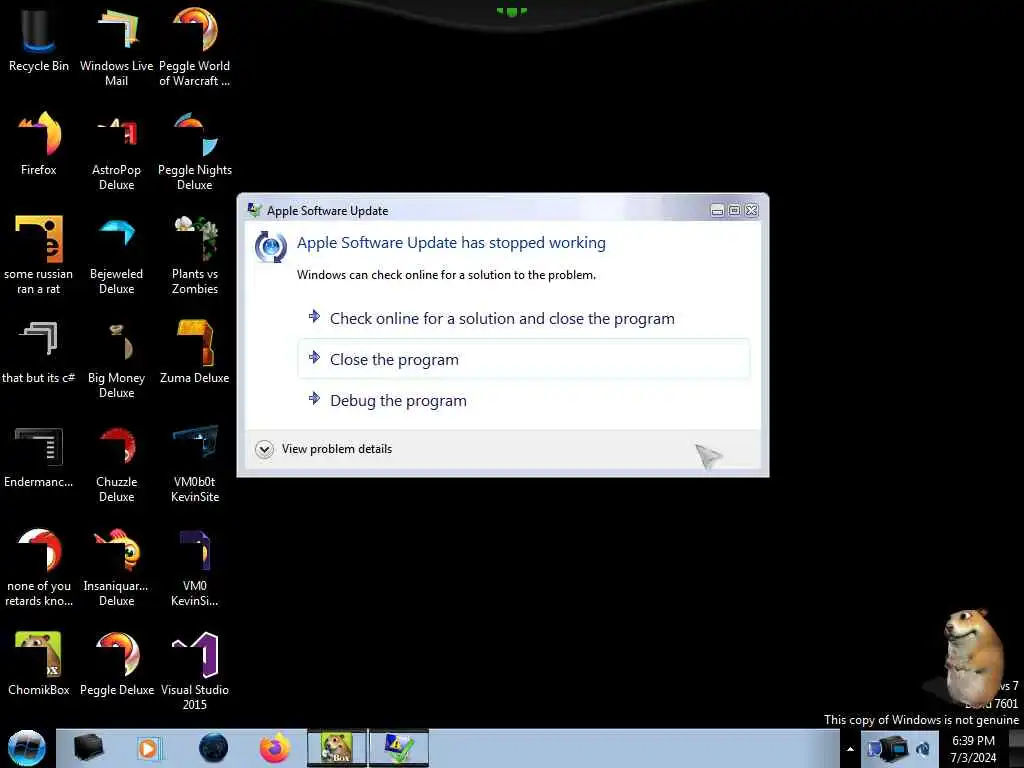
Task: Minimize the Apple Software Update dialog
Action: coord(717,210)
